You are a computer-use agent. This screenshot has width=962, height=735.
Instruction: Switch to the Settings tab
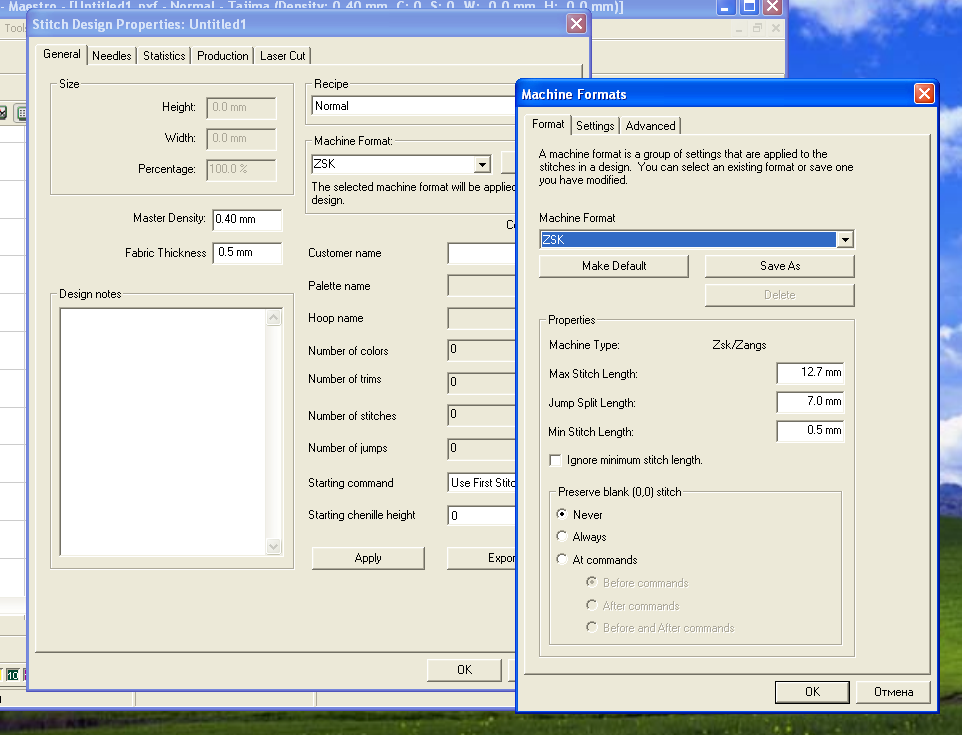[x=595, y=126]
